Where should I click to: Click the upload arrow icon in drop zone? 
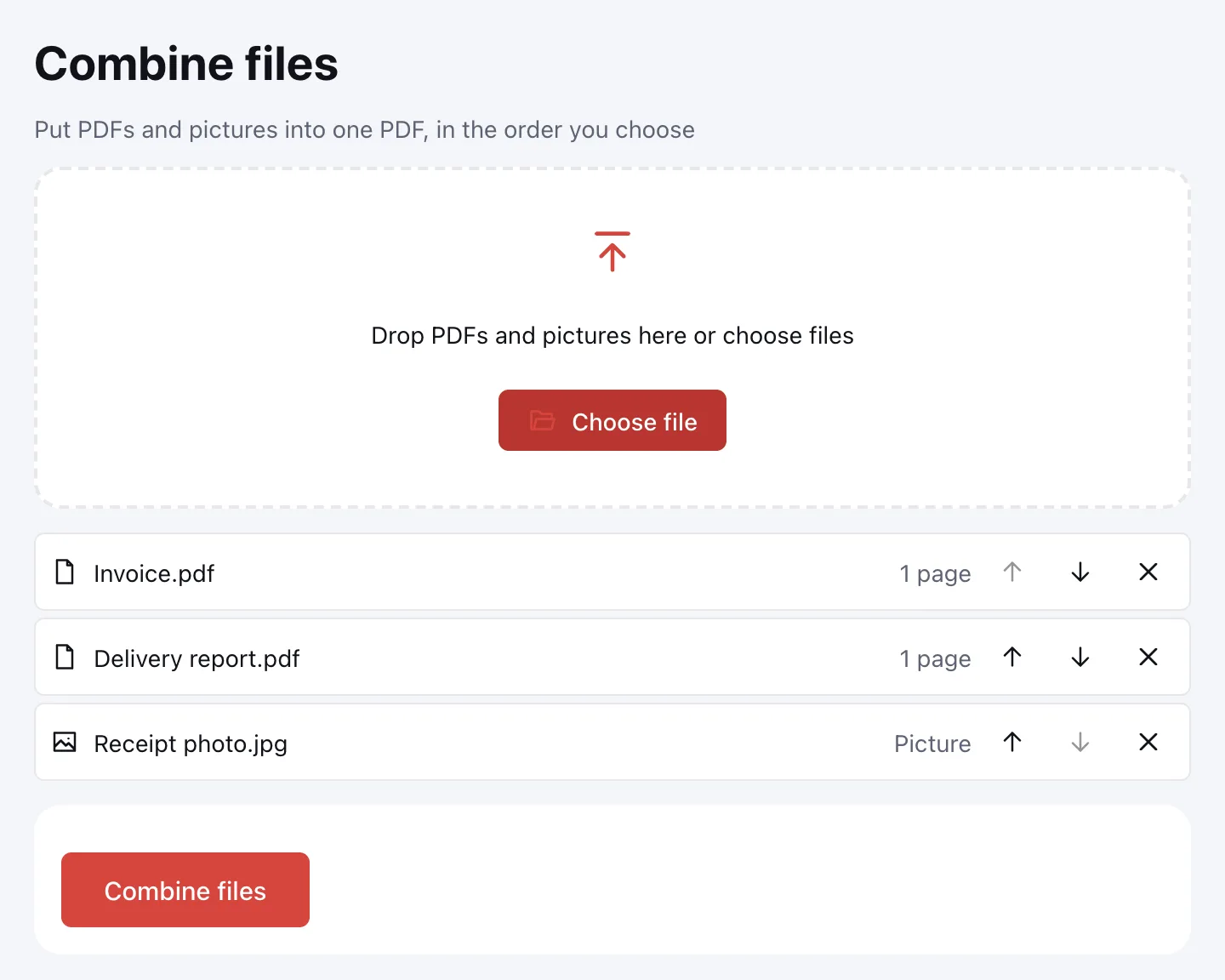612,252
